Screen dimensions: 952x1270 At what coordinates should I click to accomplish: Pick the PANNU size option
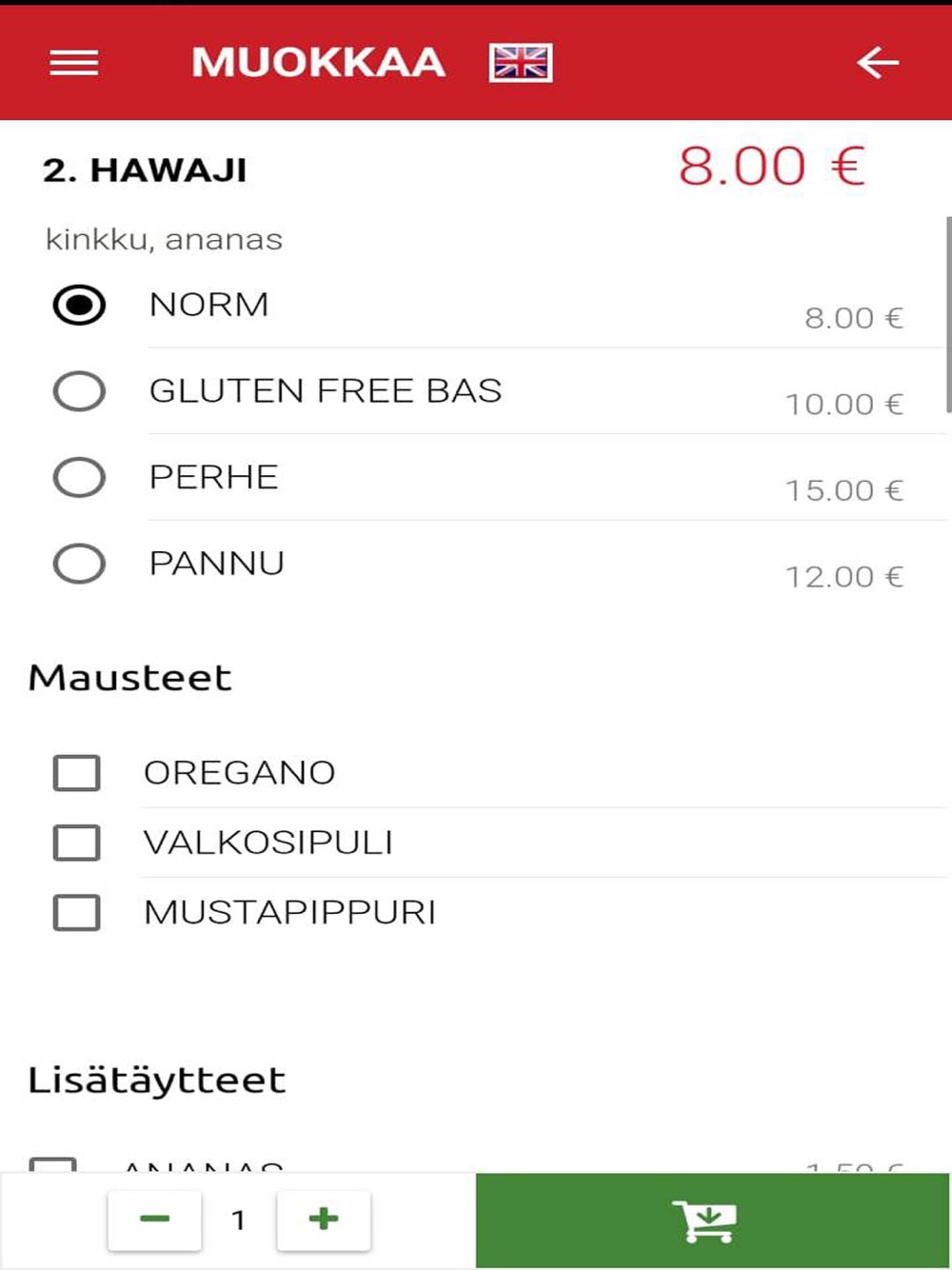(79, 564)
